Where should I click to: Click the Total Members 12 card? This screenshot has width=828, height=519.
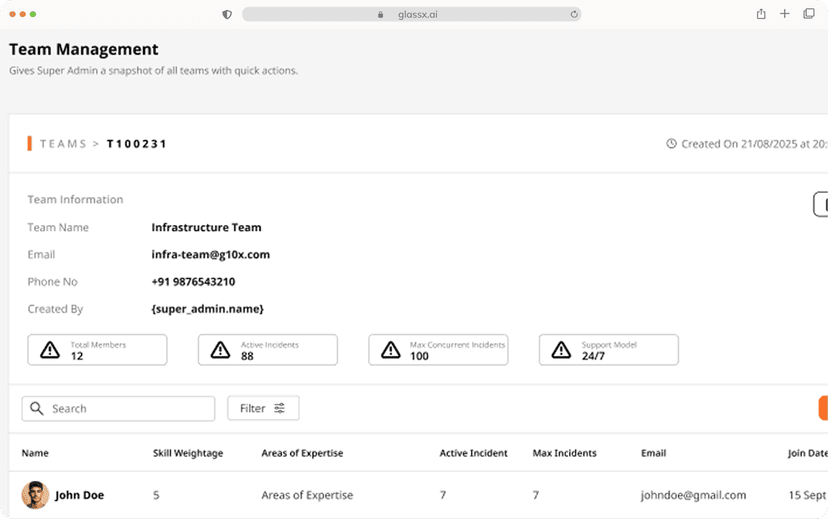(x=97, y=350)
